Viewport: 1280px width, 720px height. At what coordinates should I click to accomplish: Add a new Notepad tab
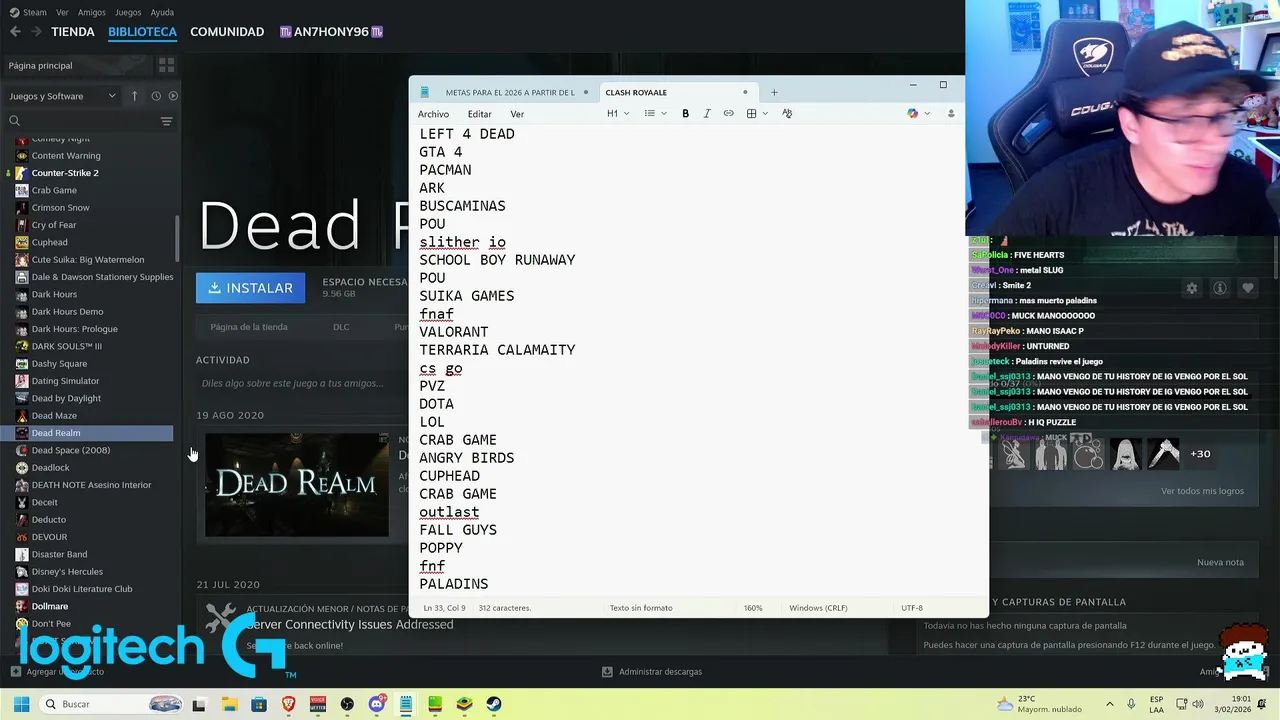point(774,92)
